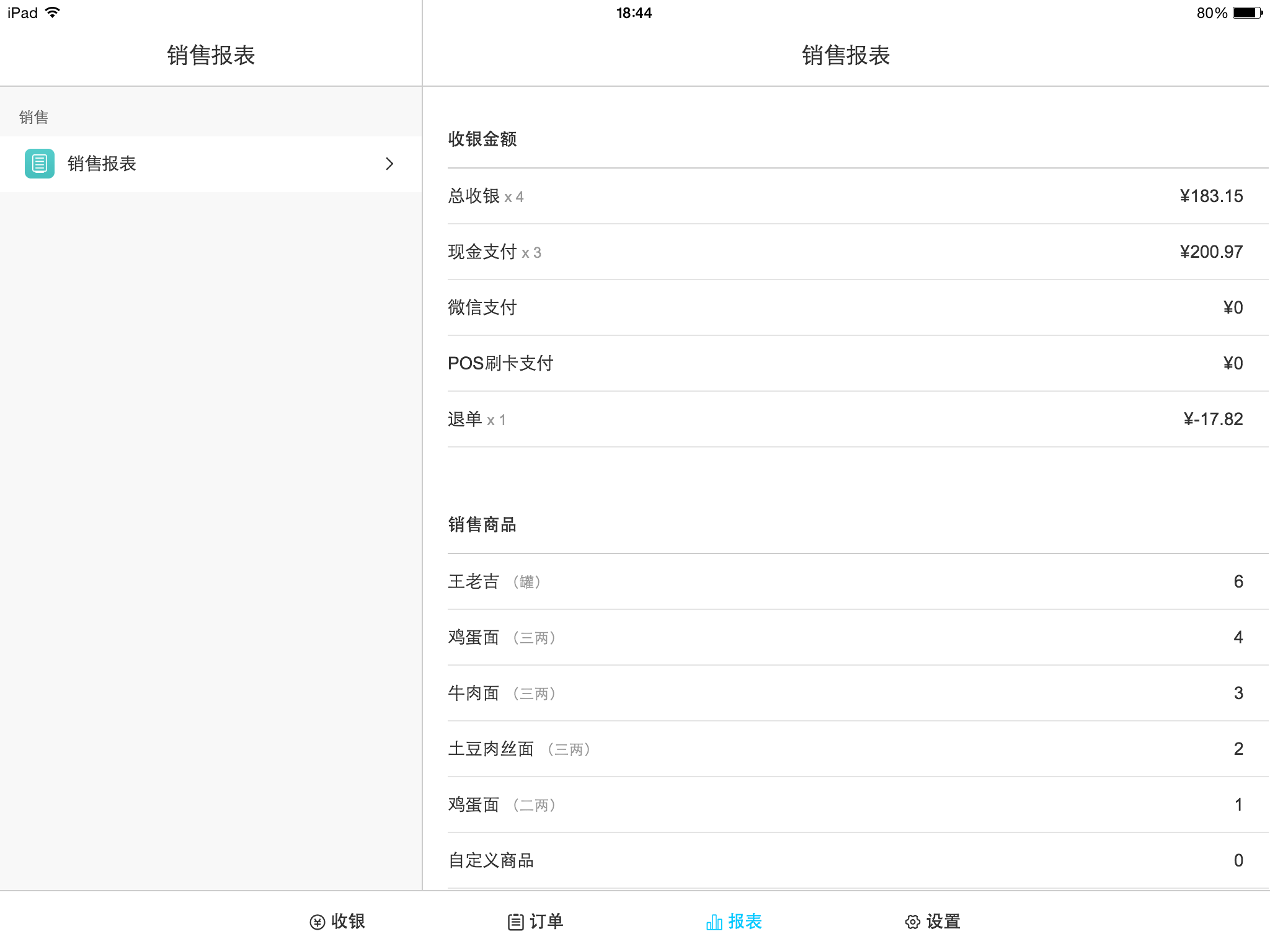Select the ¥0 value for 微信支付
Viewport: 1270px width, 952px height.
coord(1233,307)
